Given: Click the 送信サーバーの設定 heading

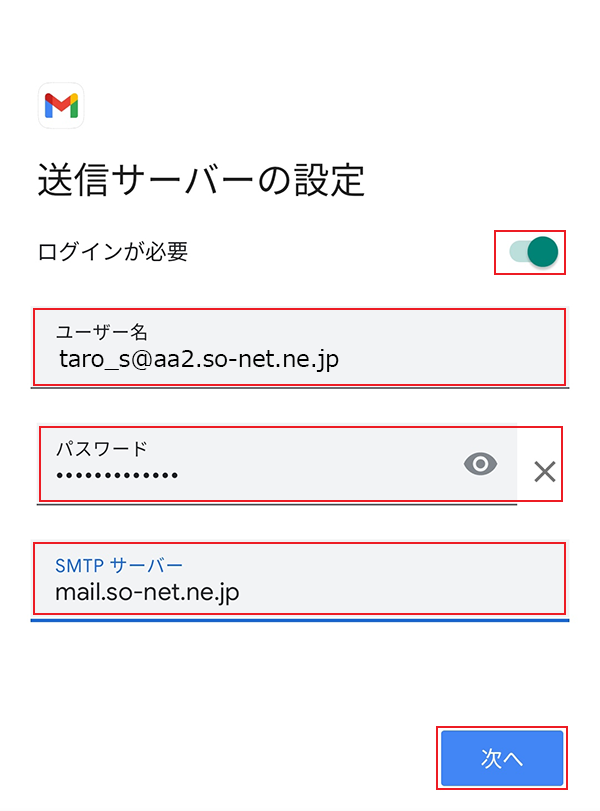Looking at the screenshot, I should pyautogui.click(x=200, y=182).
